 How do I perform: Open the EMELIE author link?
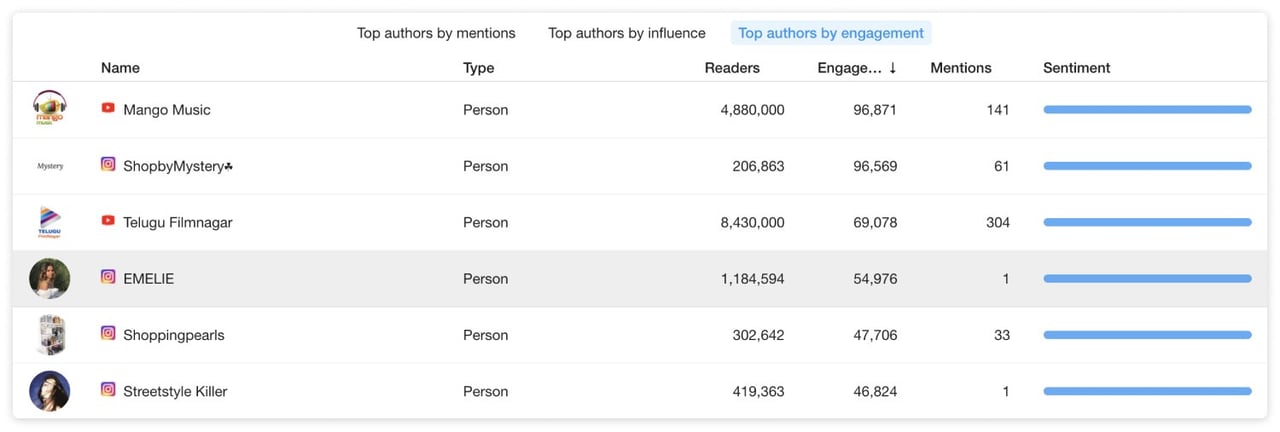[149, 279]
